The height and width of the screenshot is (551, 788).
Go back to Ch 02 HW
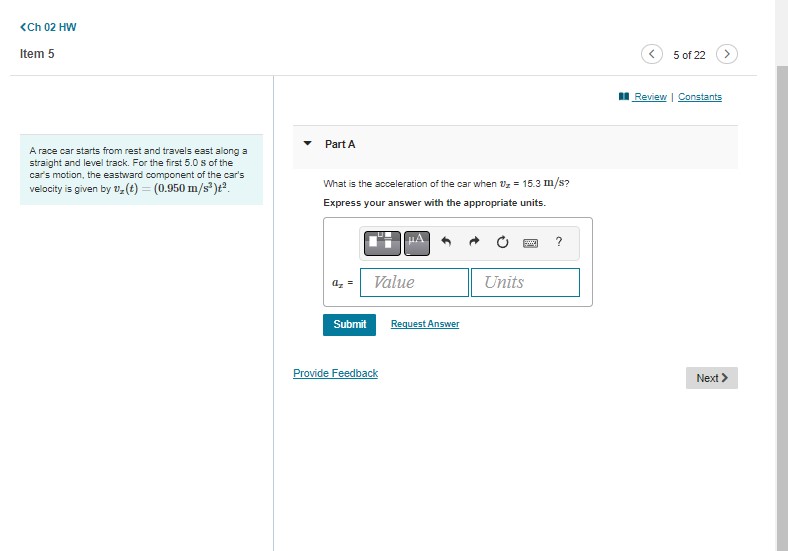tap(48, 27)
